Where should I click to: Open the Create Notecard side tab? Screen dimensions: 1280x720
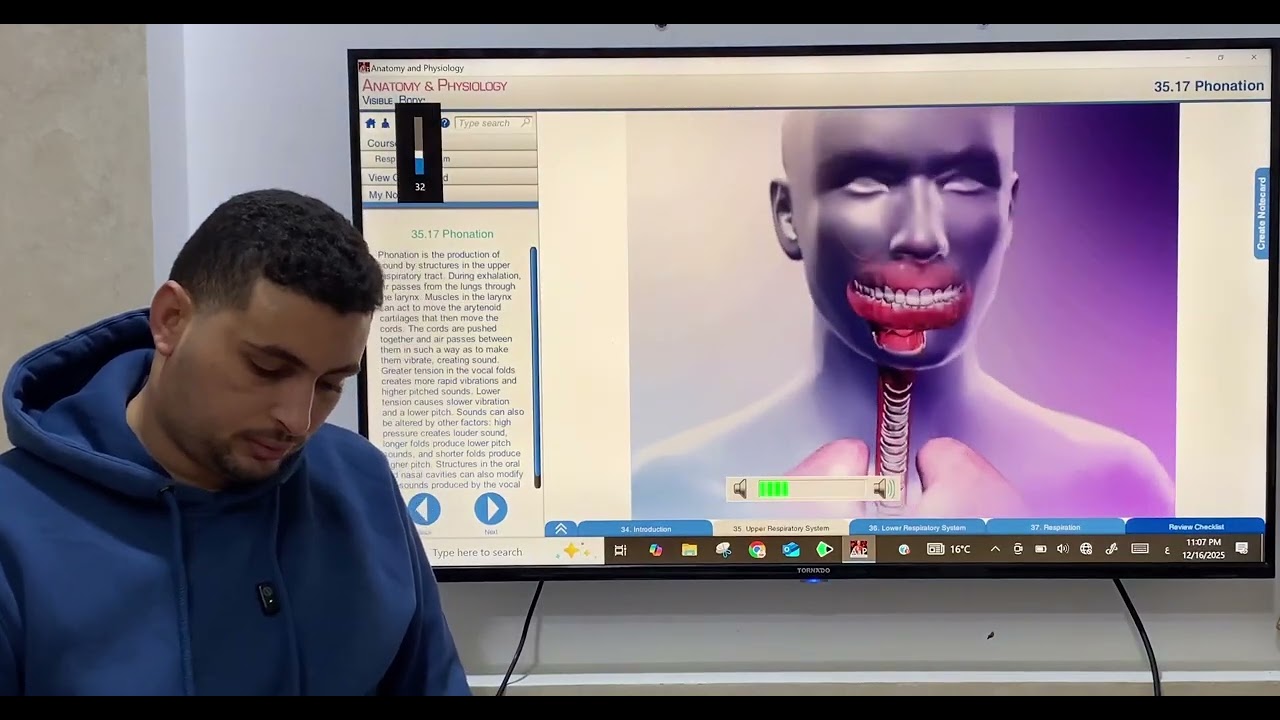[x=1262, y=213]
